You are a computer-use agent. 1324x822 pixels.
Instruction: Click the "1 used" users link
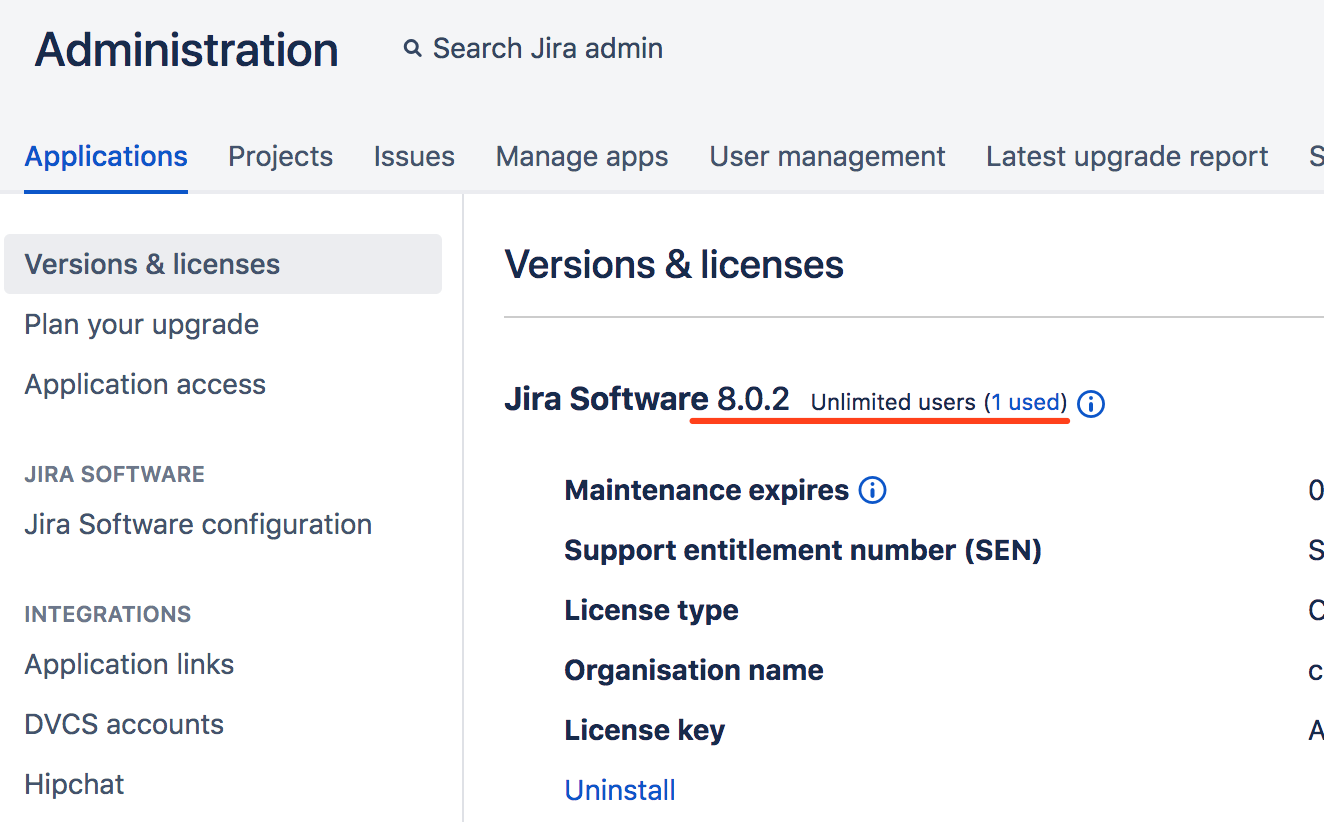(x=1026, y=403)
